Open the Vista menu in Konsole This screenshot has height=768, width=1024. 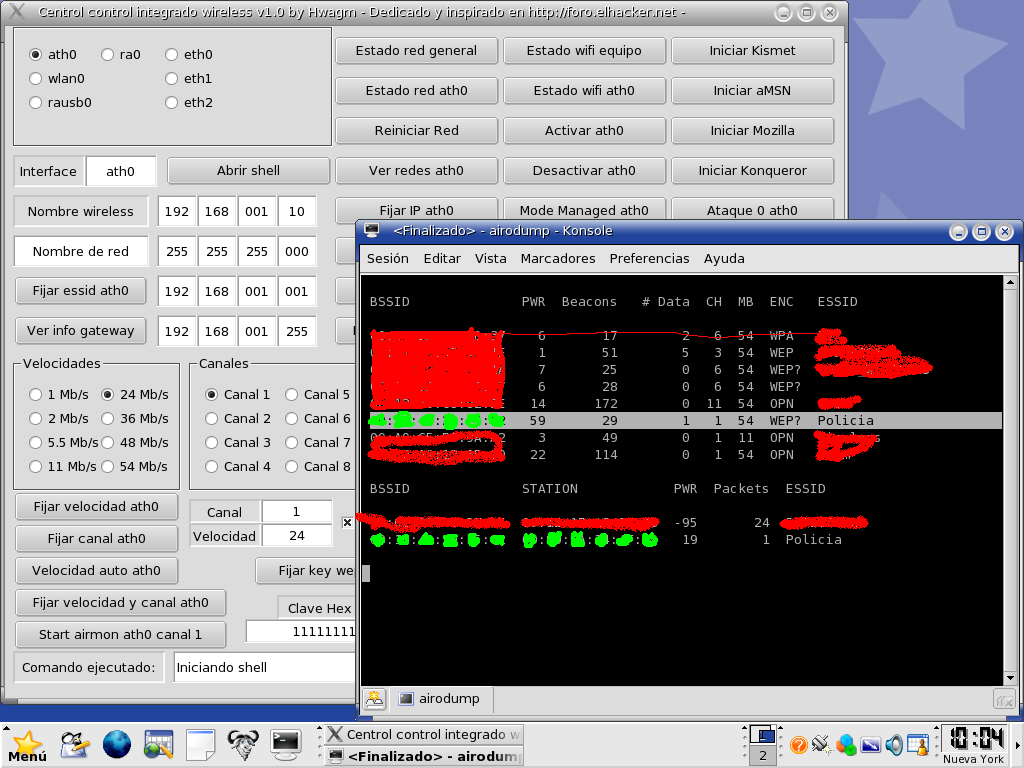pos(490,259)
